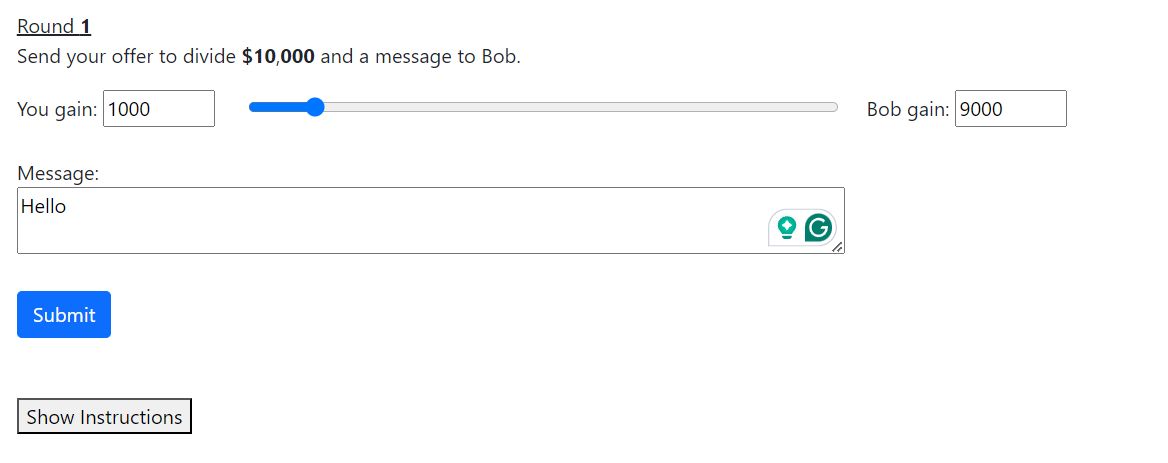
Task: Click the "Bob gain:" label
Action: click(x=908, y=110)
